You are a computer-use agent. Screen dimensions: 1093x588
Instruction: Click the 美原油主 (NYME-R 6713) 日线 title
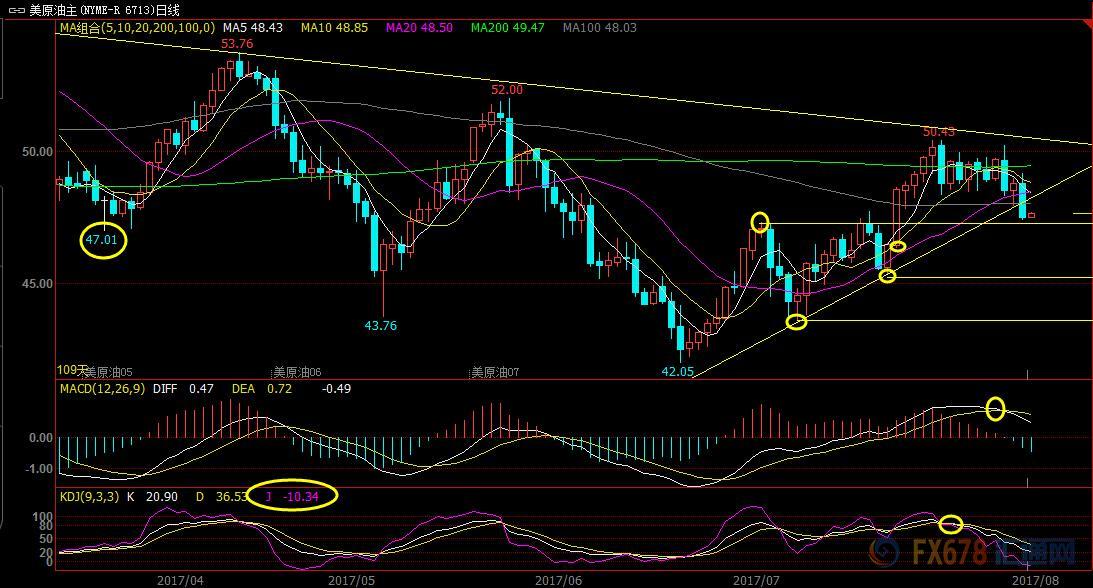(x=105, y=11)
